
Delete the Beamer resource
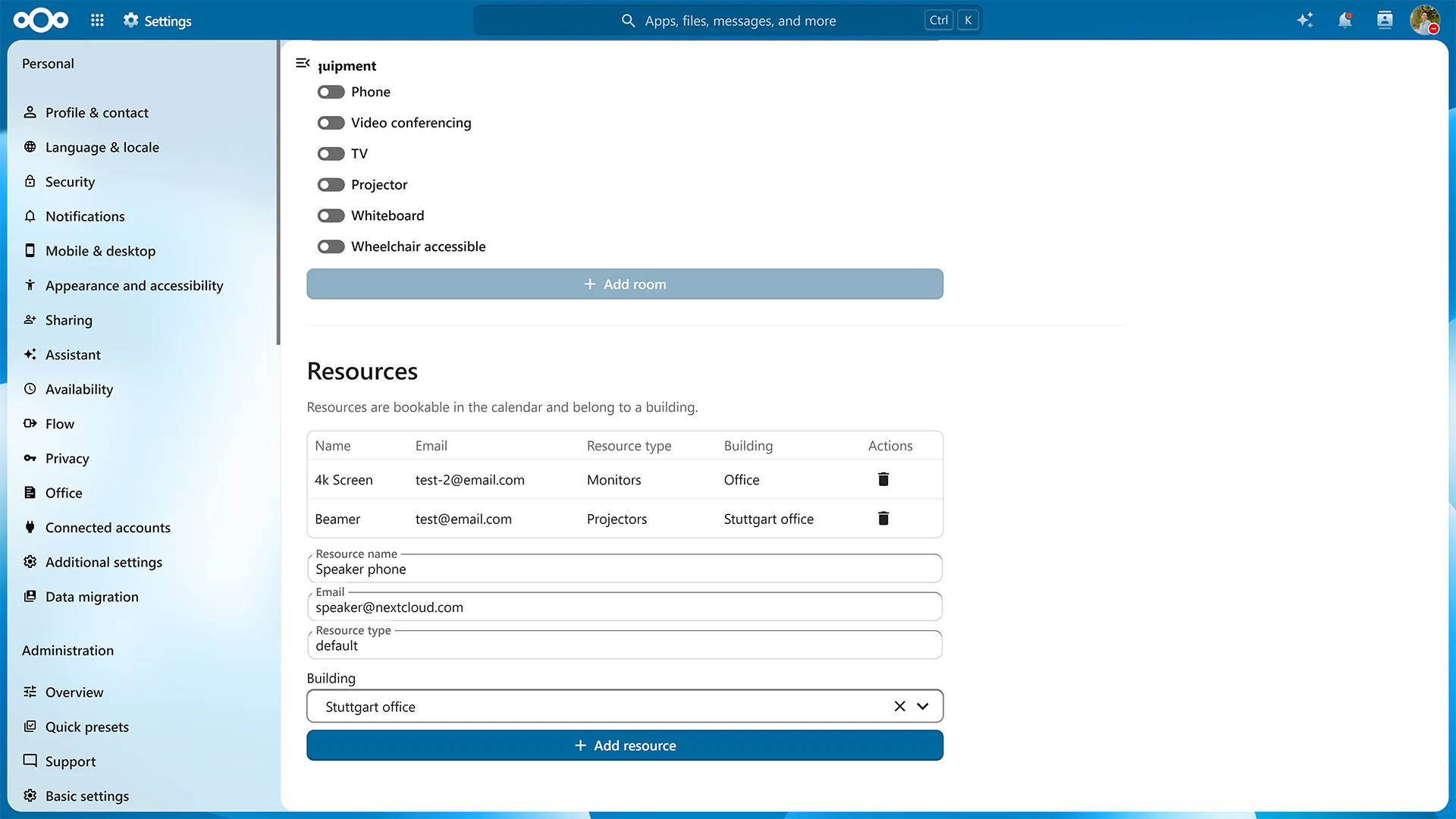click(x=883, y=519)
